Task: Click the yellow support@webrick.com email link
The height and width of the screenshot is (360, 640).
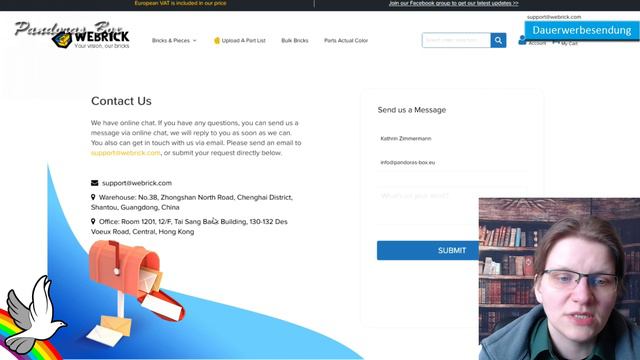Action: [126, 153]
